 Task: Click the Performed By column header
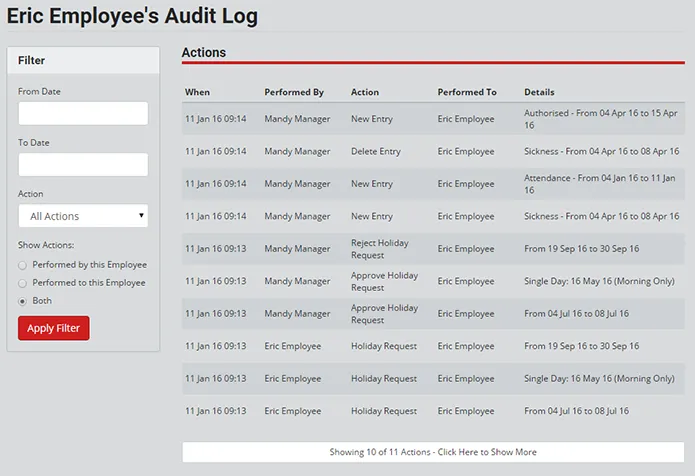click(294, 92)
